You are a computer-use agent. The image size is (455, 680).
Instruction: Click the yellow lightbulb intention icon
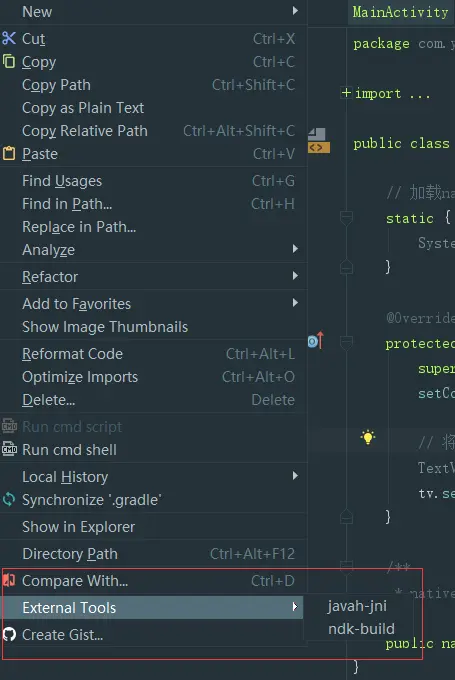tap(368, 437)
